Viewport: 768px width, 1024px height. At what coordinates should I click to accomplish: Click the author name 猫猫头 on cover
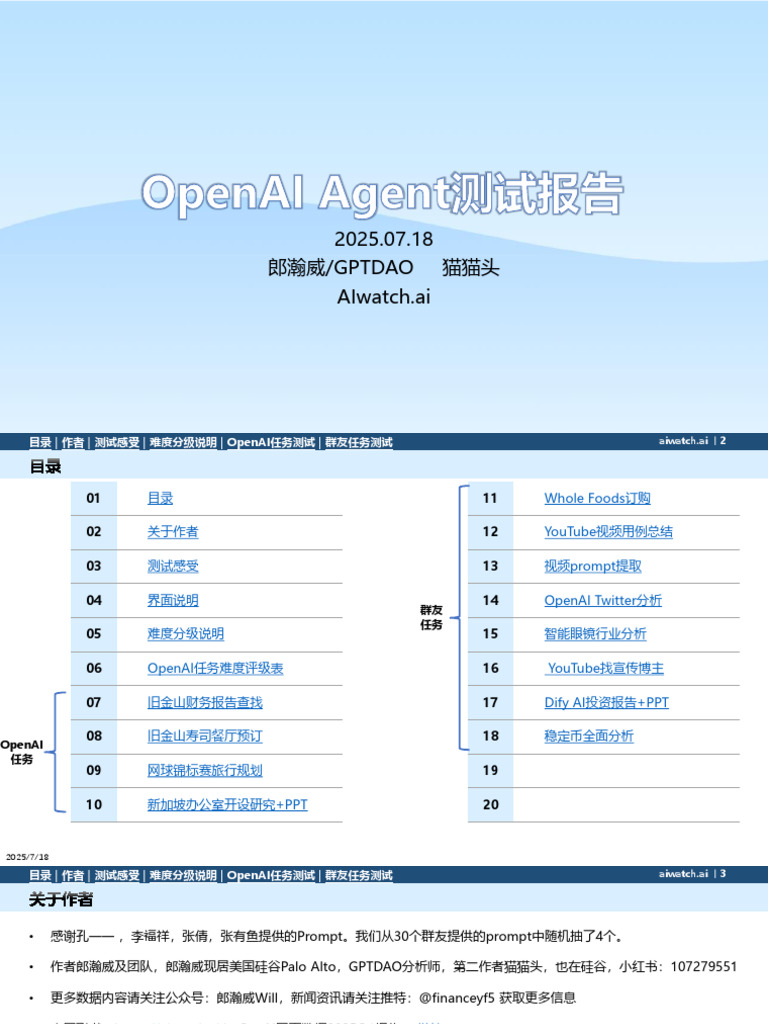(x=470, y=267)
